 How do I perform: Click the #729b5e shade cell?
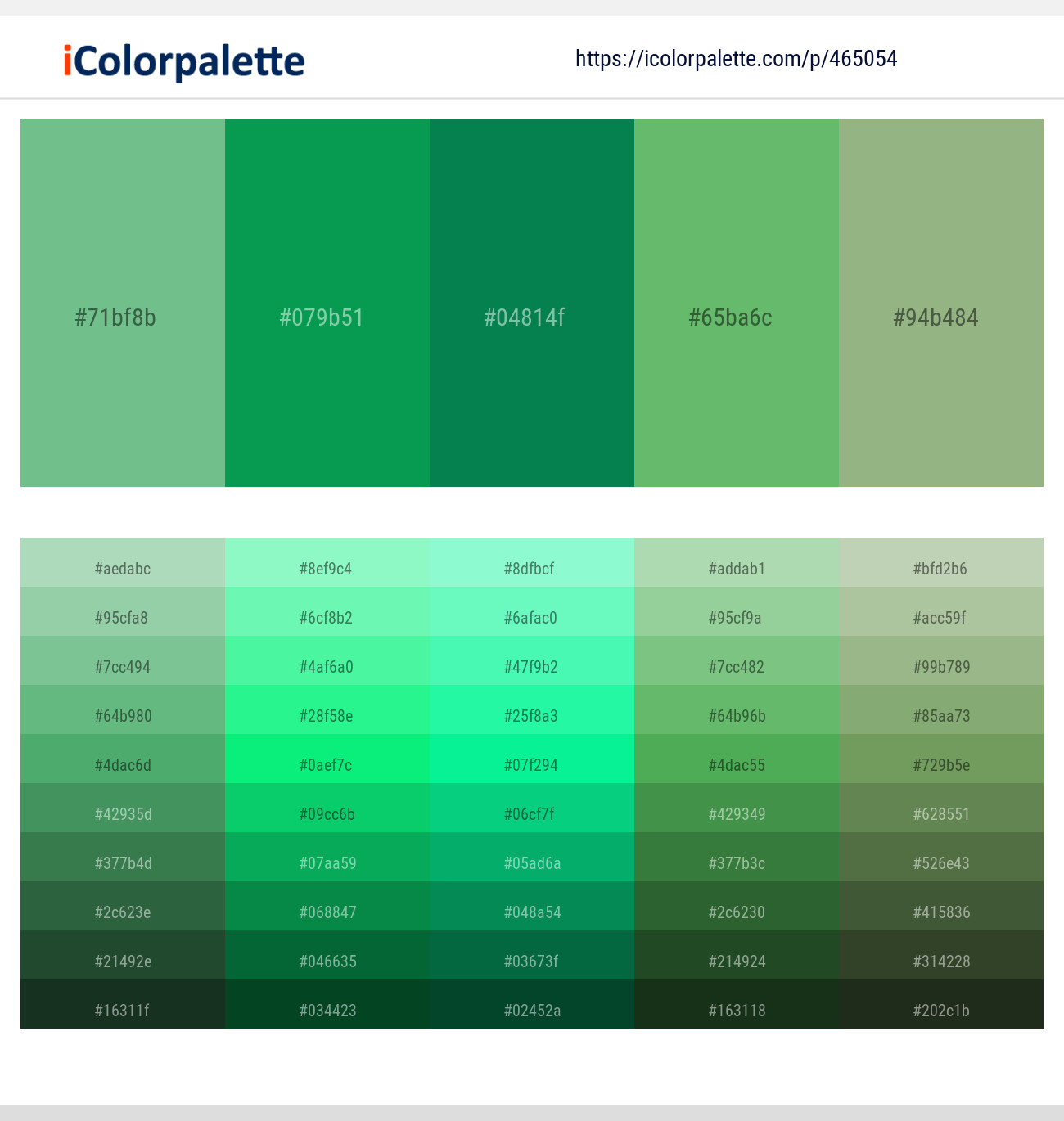coord(941,759)
